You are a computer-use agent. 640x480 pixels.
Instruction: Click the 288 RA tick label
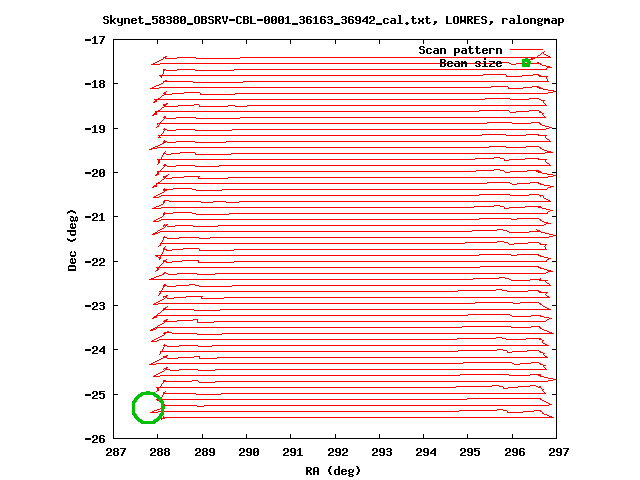point(160,452)
